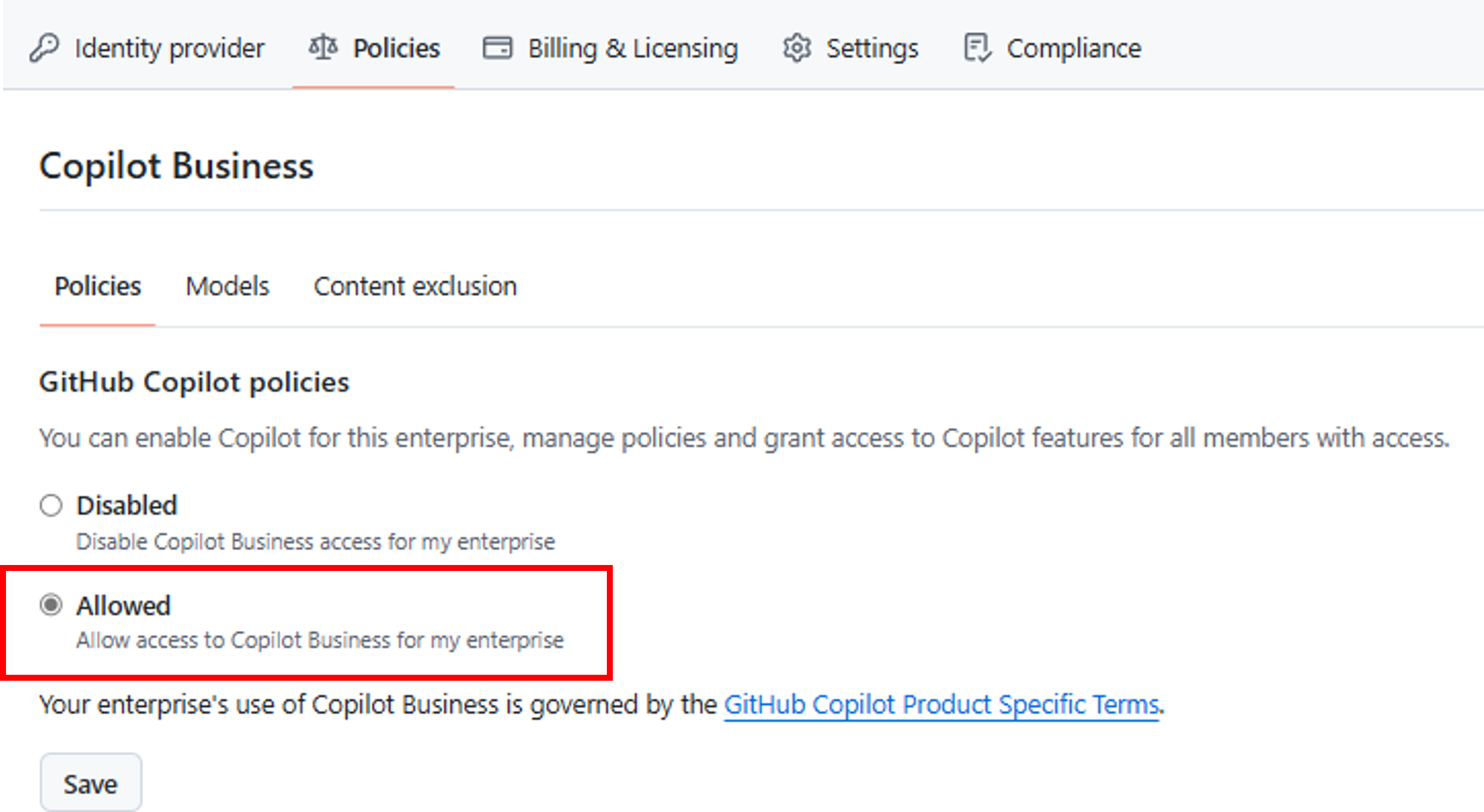Screen dimensions: 1484x812
Task: Click the 'Allow access to Copilot Business' description
Action: pos(320,640)
